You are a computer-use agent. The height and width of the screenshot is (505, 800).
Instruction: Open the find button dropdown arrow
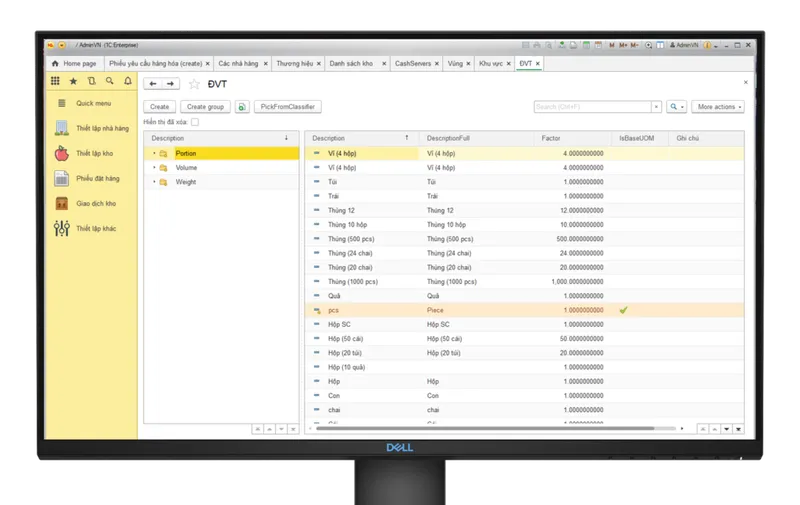(682, 107)
